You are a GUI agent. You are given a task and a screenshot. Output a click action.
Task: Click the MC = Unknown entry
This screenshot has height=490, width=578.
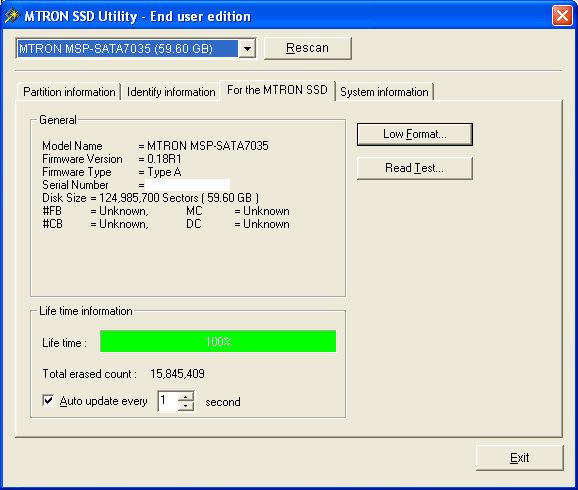point(238,211)
